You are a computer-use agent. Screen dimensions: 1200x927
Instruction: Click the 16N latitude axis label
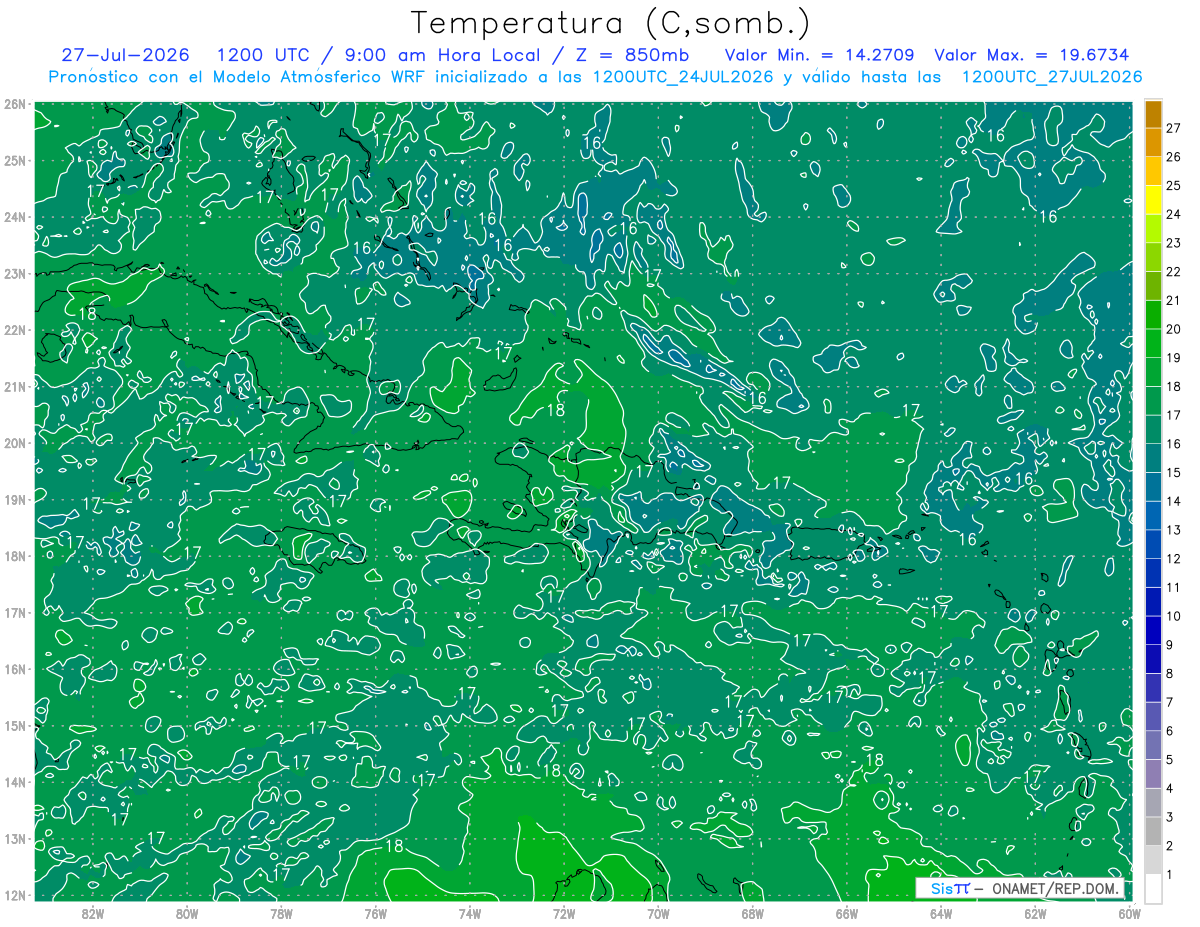(x=15, y=669)
